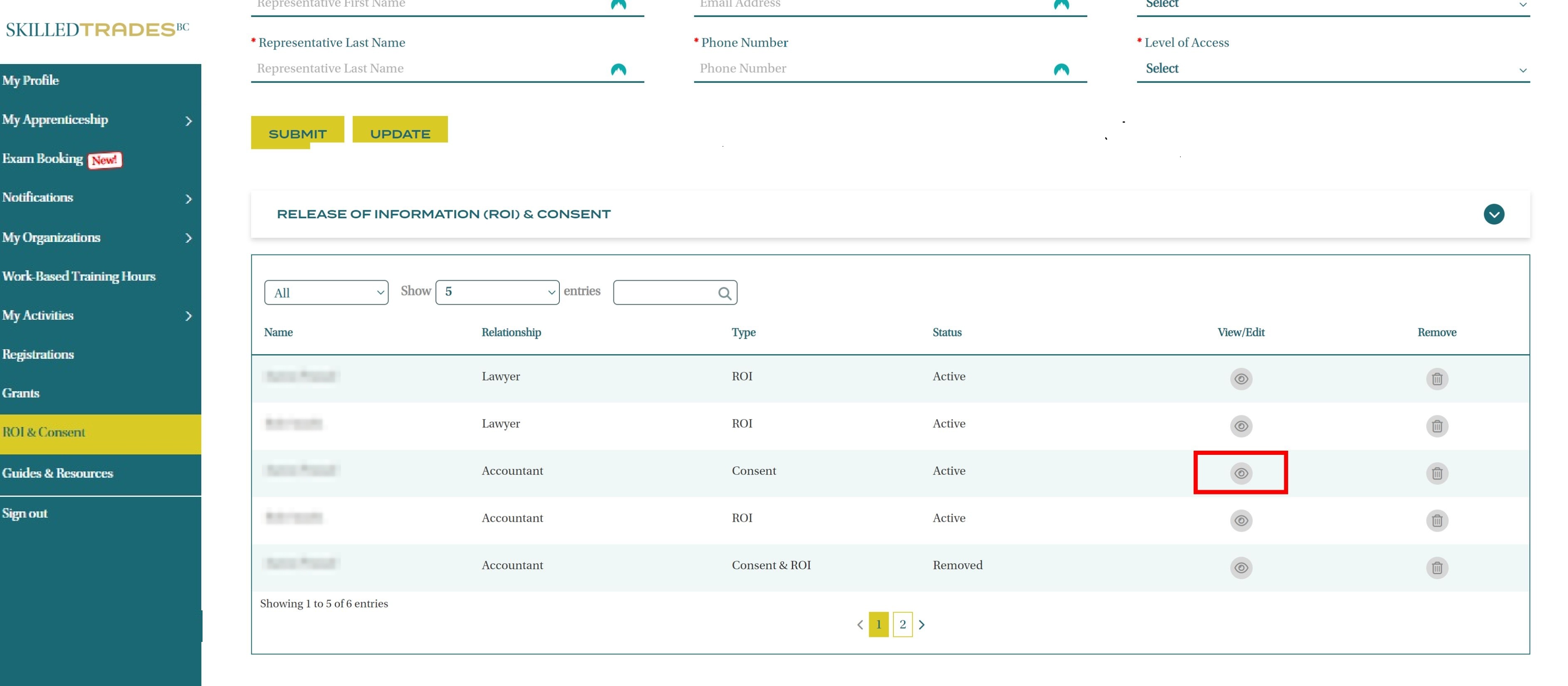Expand the My Apprenticeship menu
Image resolution: width=1568 pixels, height=686 pixels.
point(97,120)
